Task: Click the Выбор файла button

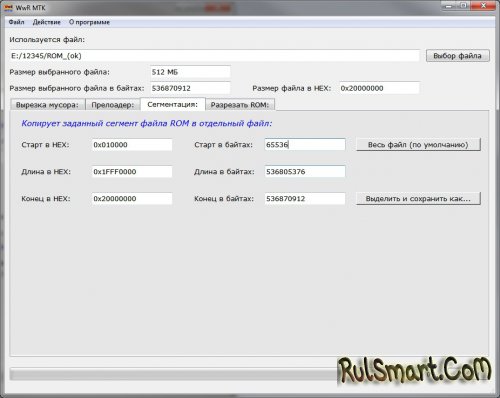Action: tap(458, 56)
